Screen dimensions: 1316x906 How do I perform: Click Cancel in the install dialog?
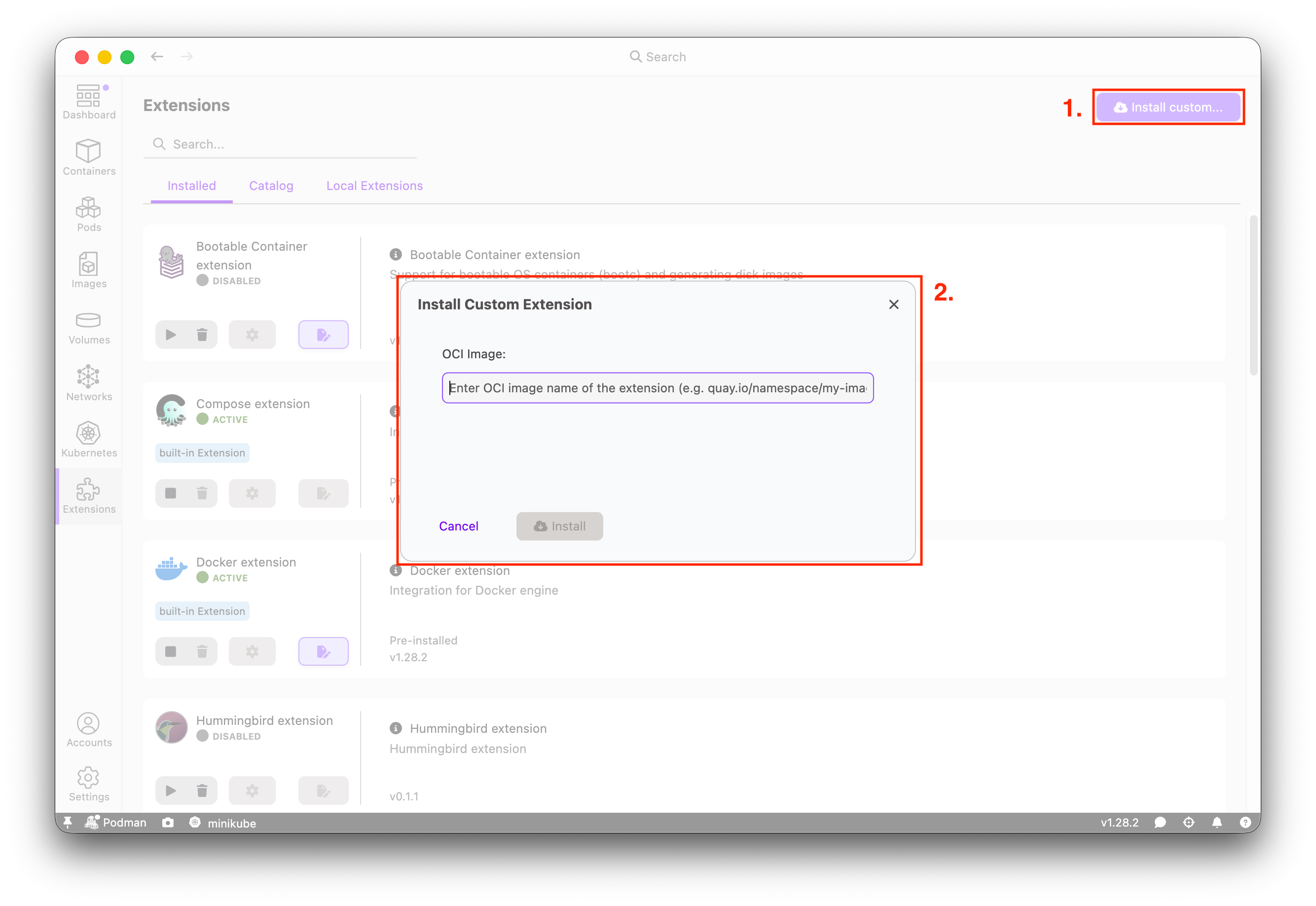(459, 526)
